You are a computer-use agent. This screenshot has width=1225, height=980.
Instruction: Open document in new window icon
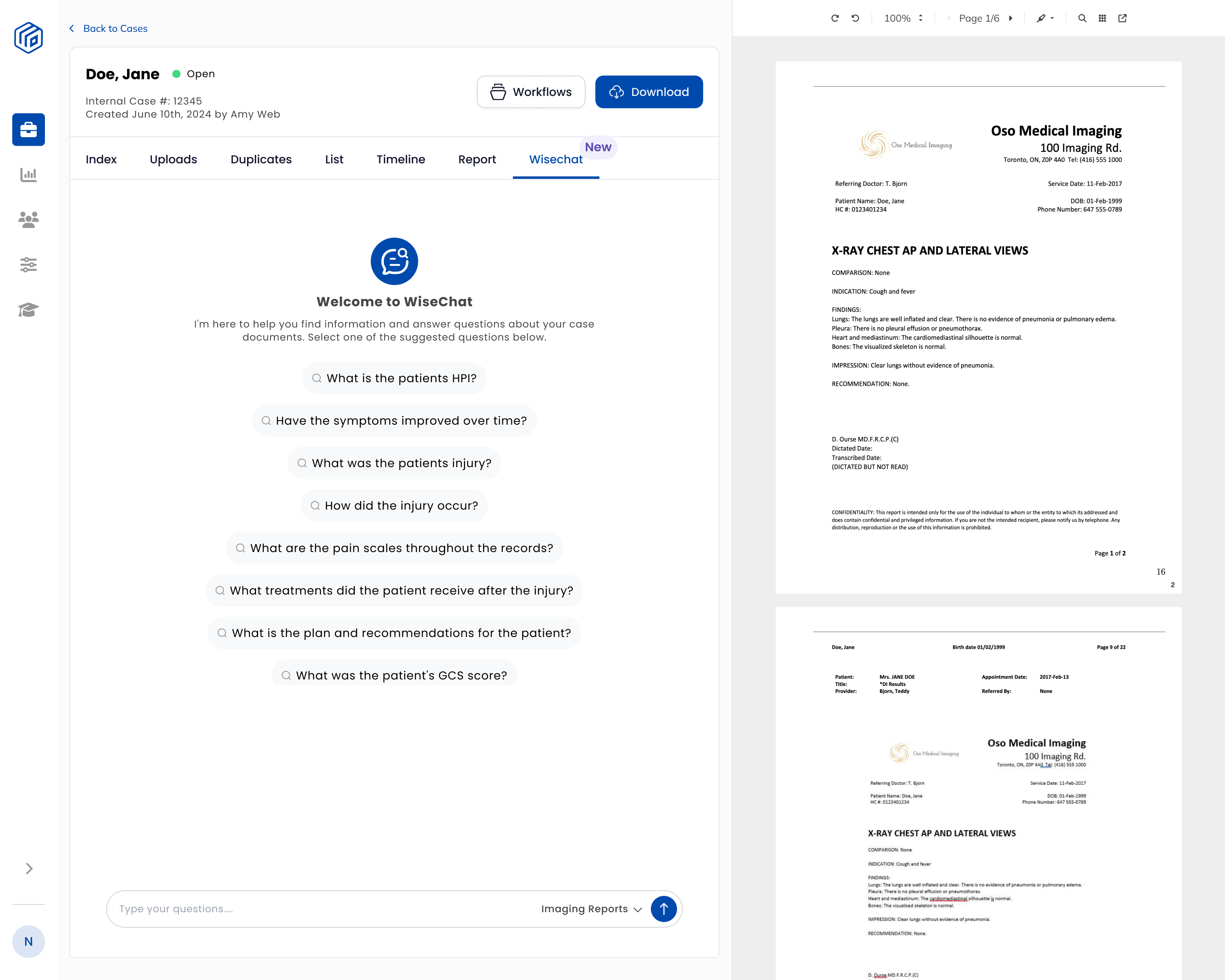click(x=1122, y=18)
